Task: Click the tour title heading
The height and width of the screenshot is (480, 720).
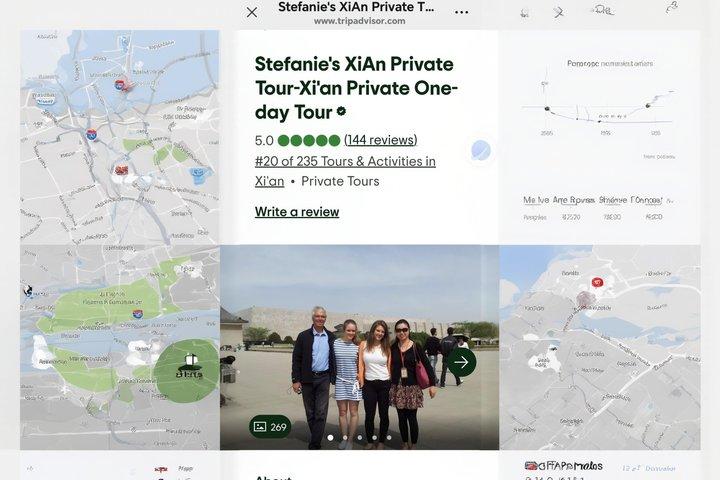Action: pyautogui.click(x=356, y=88)
